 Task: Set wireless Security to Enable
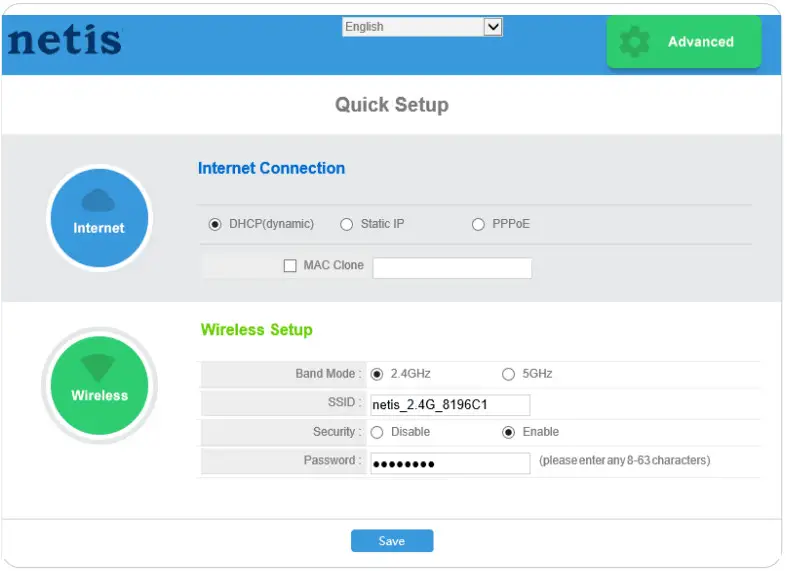[508, 432]
